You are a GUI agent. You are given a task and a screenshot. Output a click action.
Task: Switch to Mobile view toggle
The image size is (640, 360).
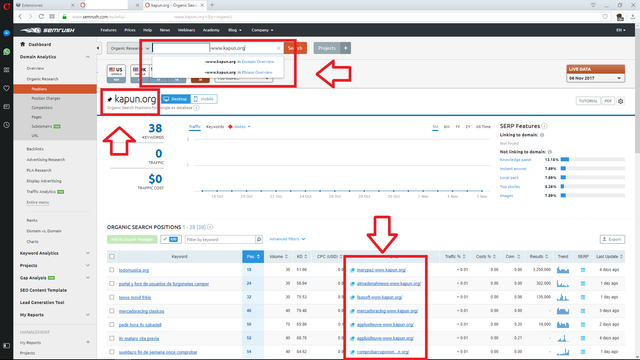tap(204, 99)
